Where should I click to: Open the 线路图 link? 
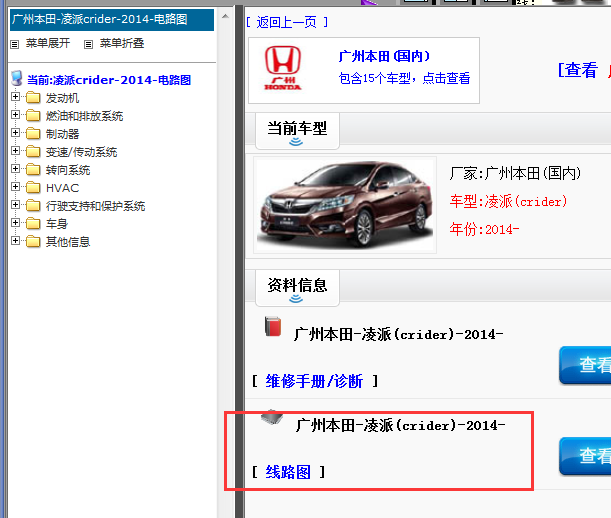288,472
